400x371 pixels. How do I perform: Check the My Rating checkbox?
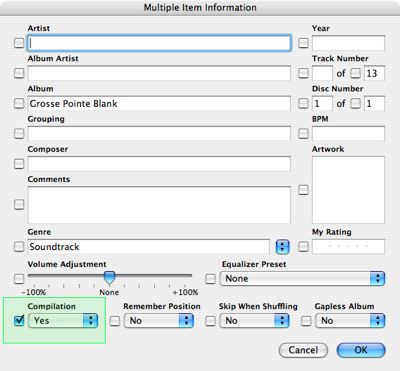(x=303, y=247)
